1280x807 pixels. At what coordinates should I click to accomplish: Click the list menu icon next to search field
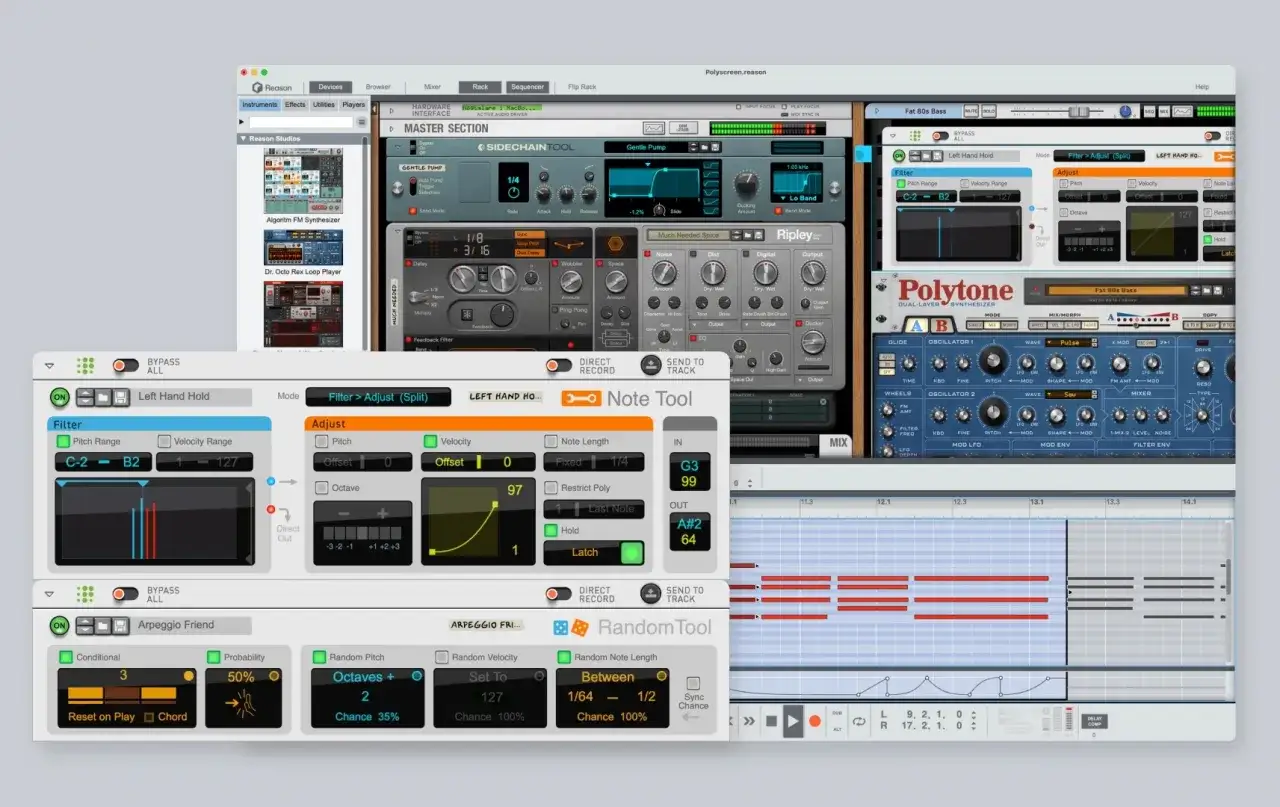pyautogui.click(x=362, y=122)
